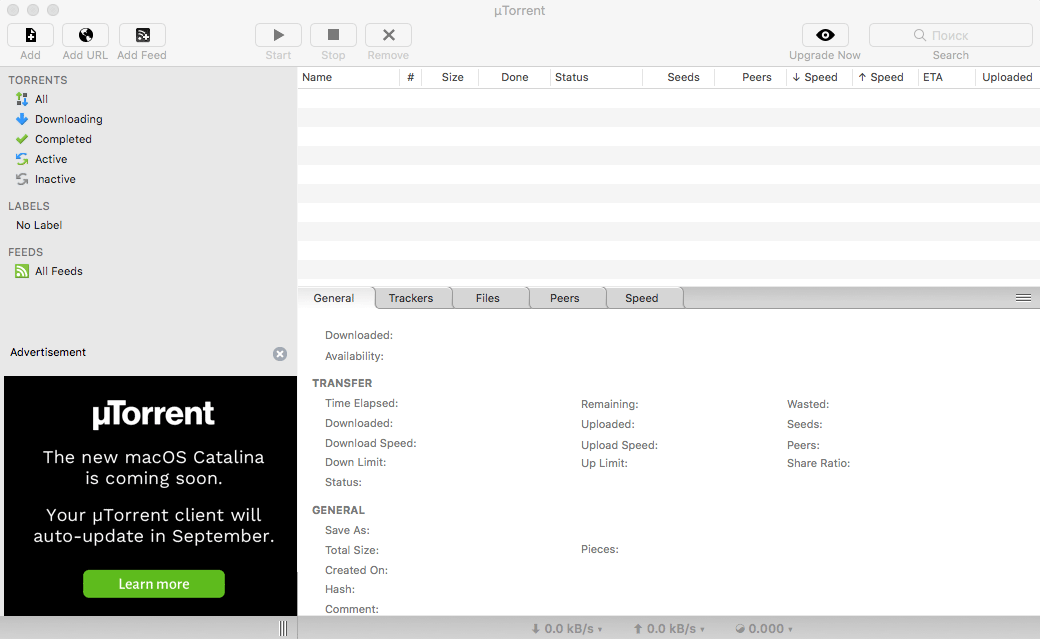Click the Start play button
The width and height of the screenshot is (1040, 639).
click(x=279, y=35)
